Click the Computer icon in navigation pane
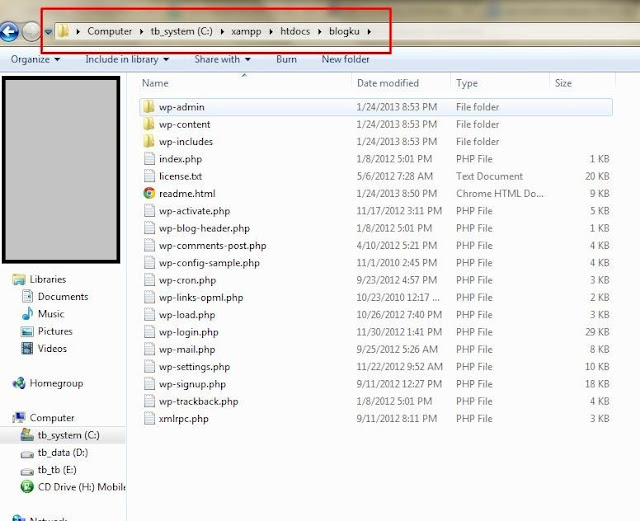 (x=19, y=418)
